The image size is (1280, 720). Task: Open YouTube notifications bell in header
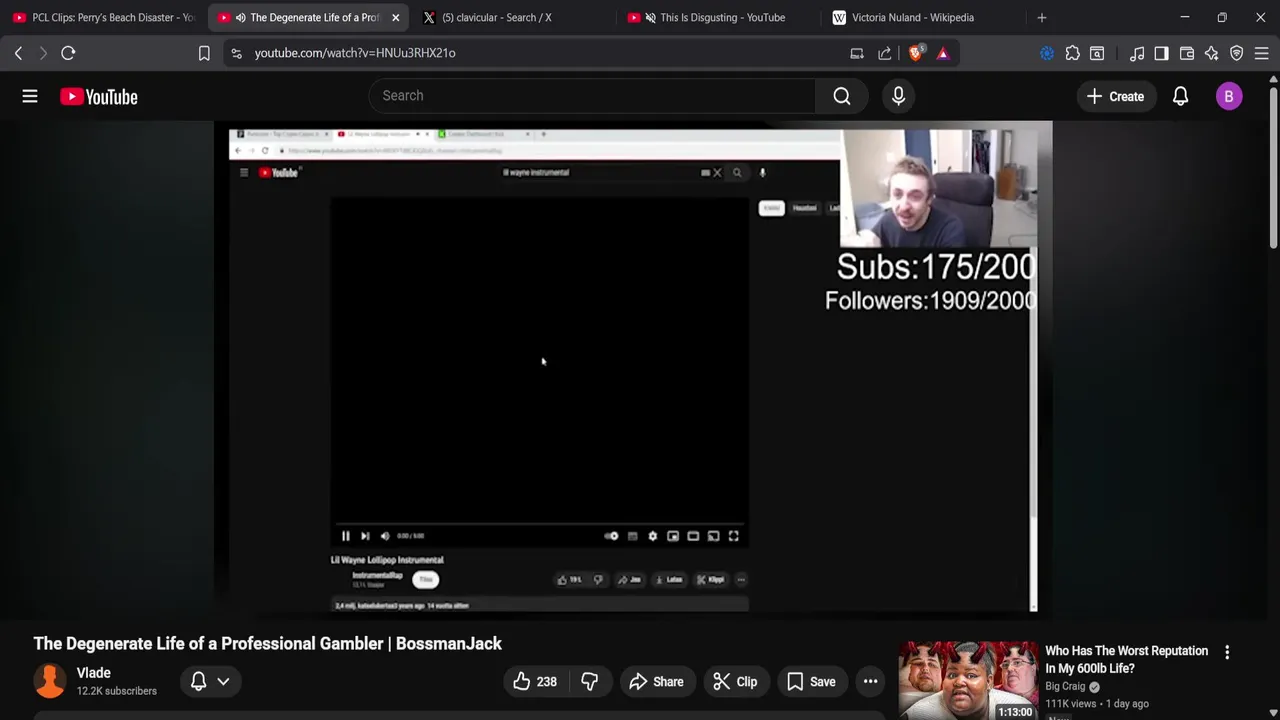click(1180, 96)
